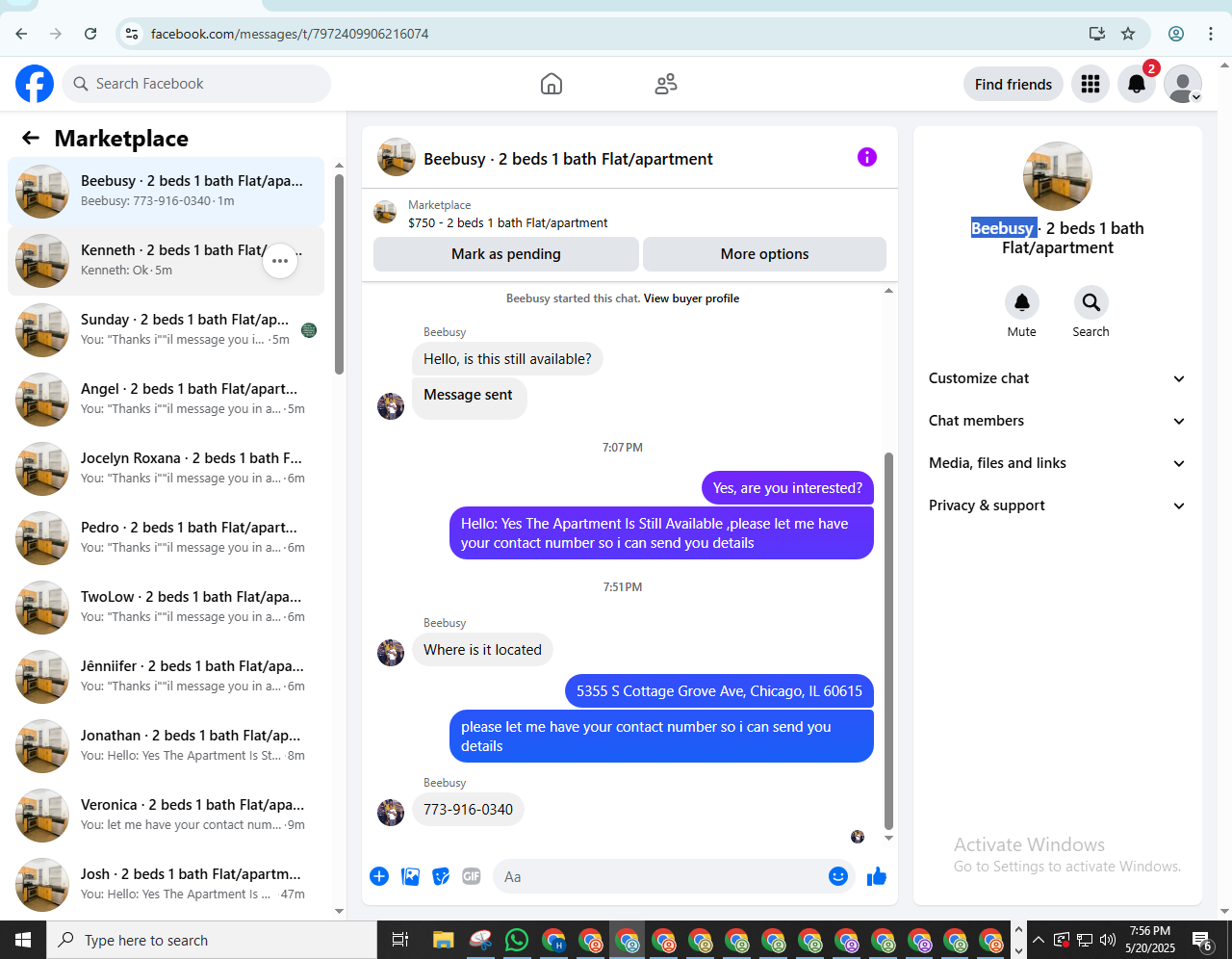Open Chrome three-dot menu
1232x959 pixels.
(1211, 34)
